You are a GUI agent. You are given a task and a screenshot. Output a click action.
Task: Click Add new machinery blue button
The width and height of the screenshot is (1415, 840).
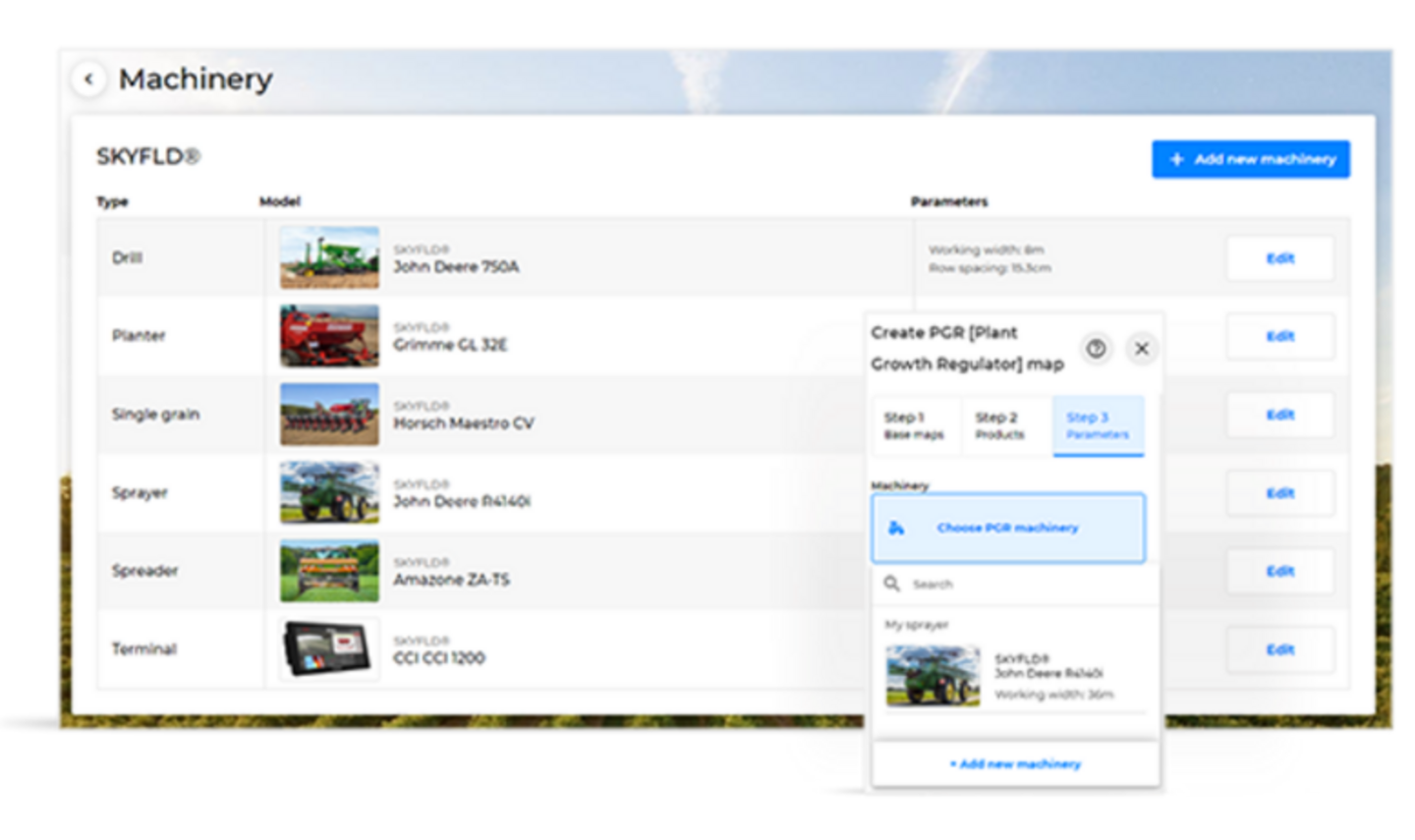(x=1251, y=159)
